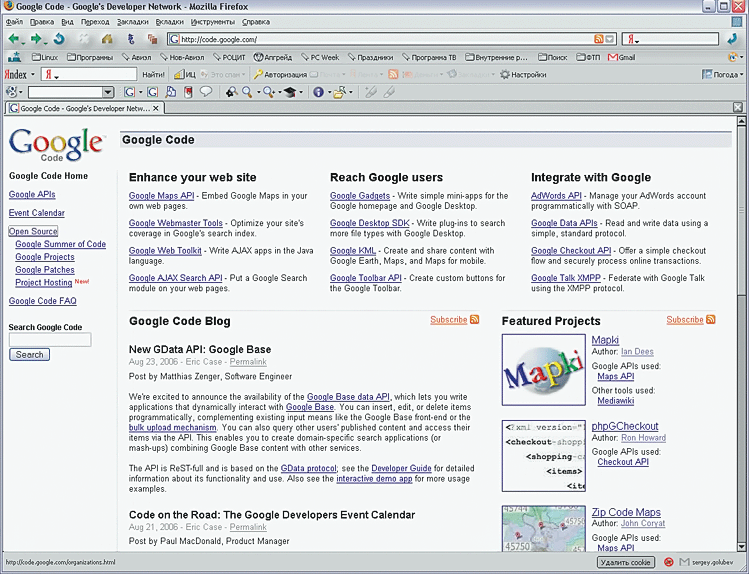Open the Google toolbar search combo dropdown
The image size is (749, 574).
[x=108, y=92]
